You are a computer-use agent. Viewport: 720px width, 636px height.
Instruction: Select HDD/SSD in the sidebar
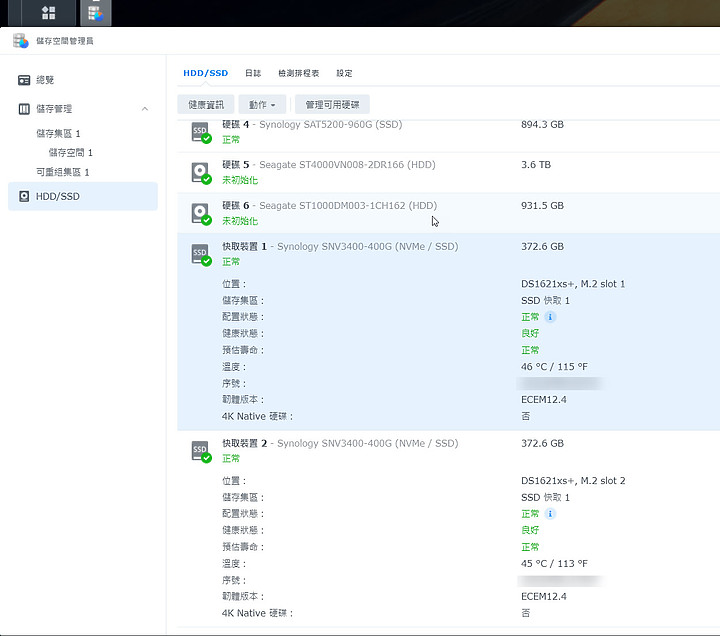click(x=83, y=197)
